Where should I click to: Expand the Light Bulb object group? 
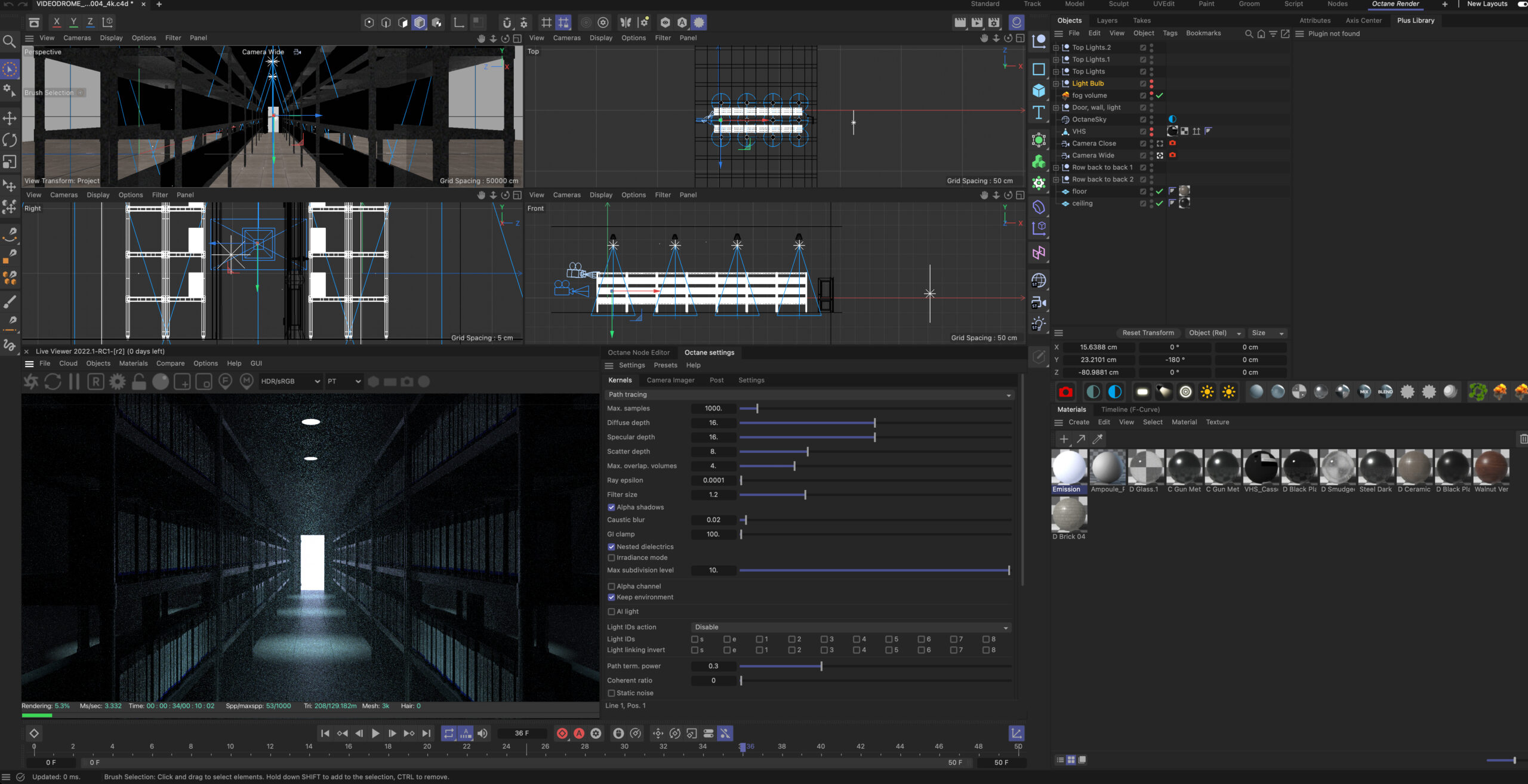1056,84
